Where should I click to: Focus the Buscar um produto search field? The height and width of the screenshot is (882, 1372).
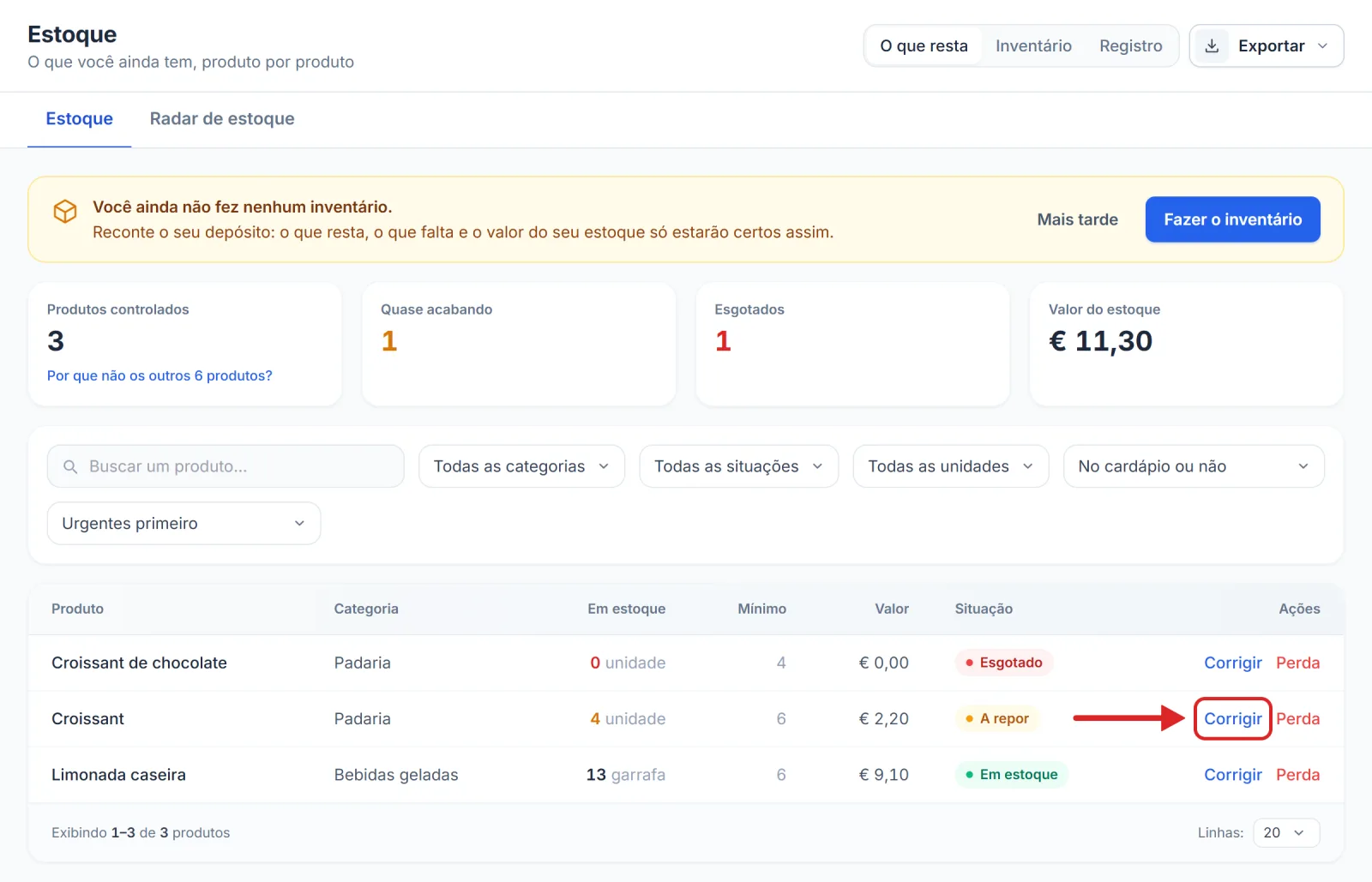point(226,466)
